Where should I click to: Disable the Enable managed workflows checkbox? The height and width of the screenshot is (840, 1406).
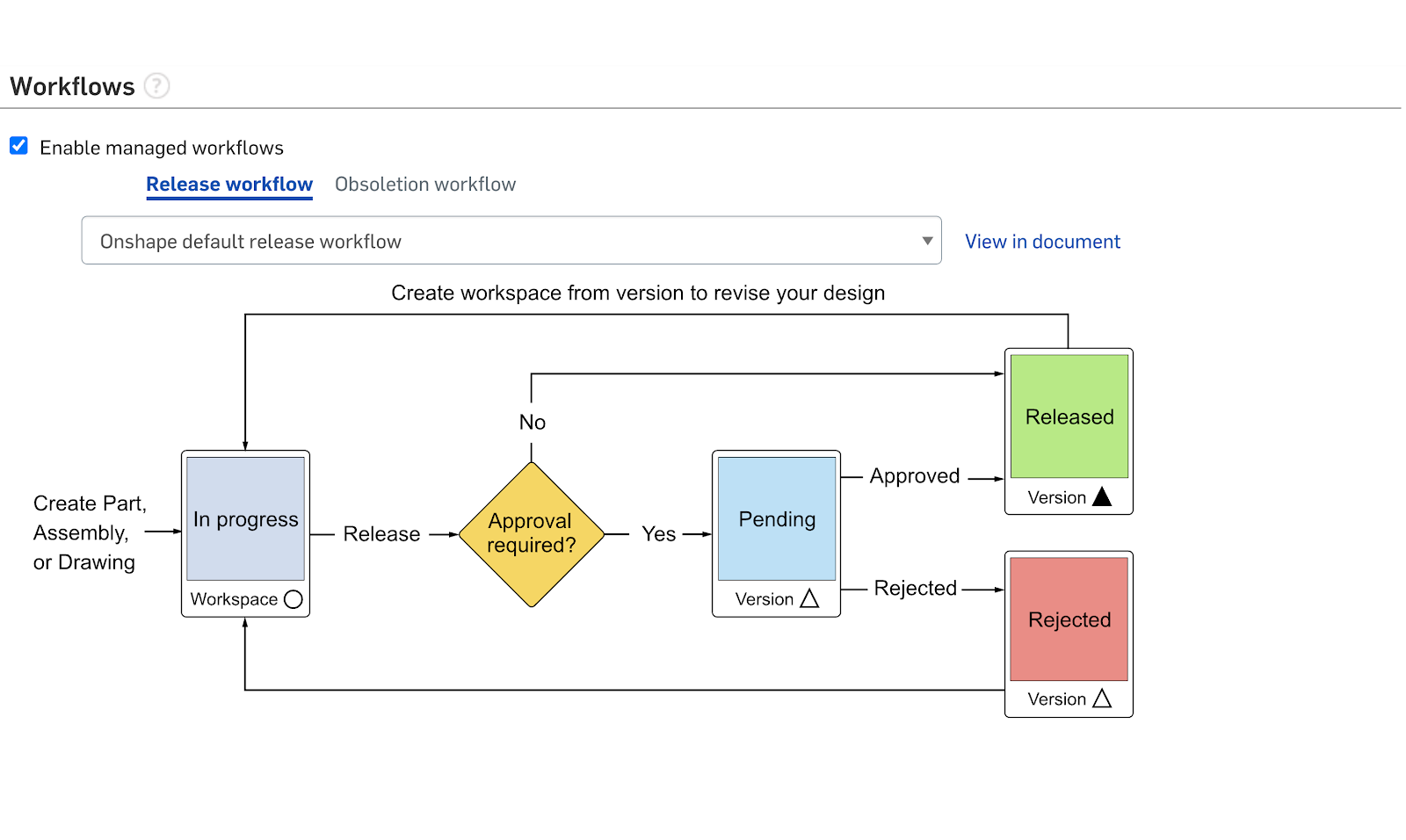click(19, 146)
